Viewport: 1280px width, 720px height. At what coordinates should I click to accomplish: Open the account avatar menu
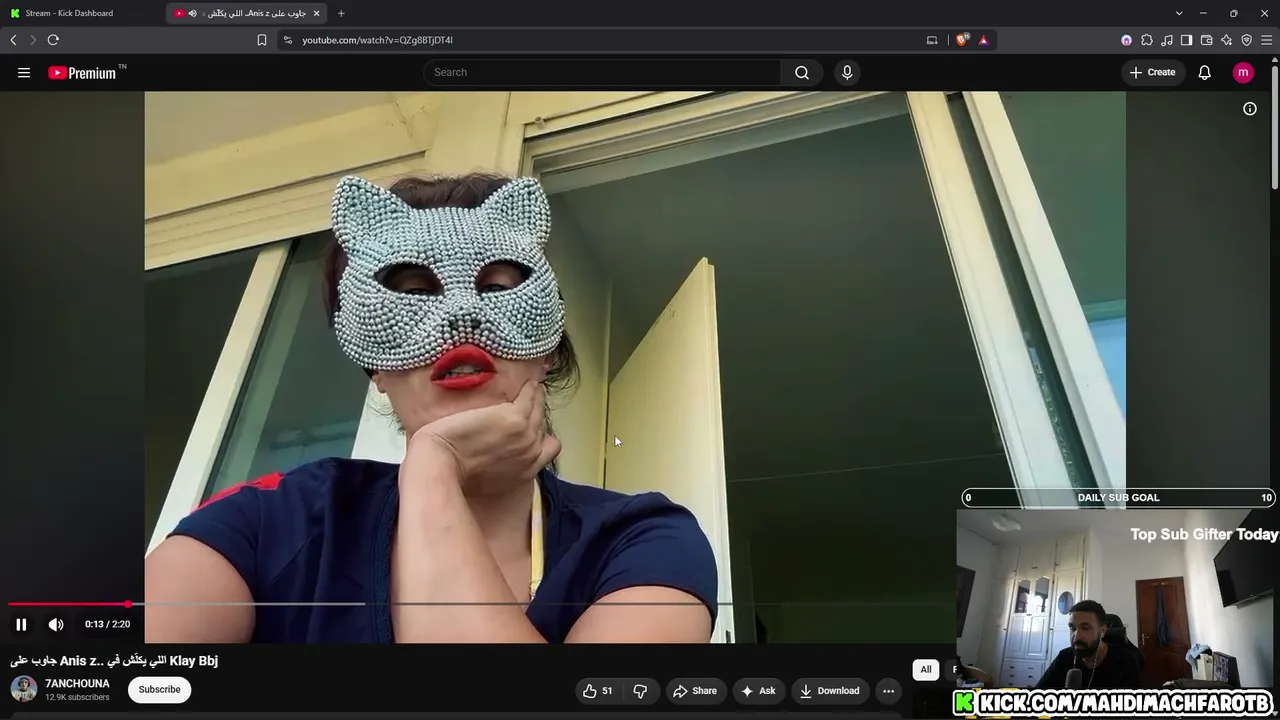click(x=1243, y=72)
